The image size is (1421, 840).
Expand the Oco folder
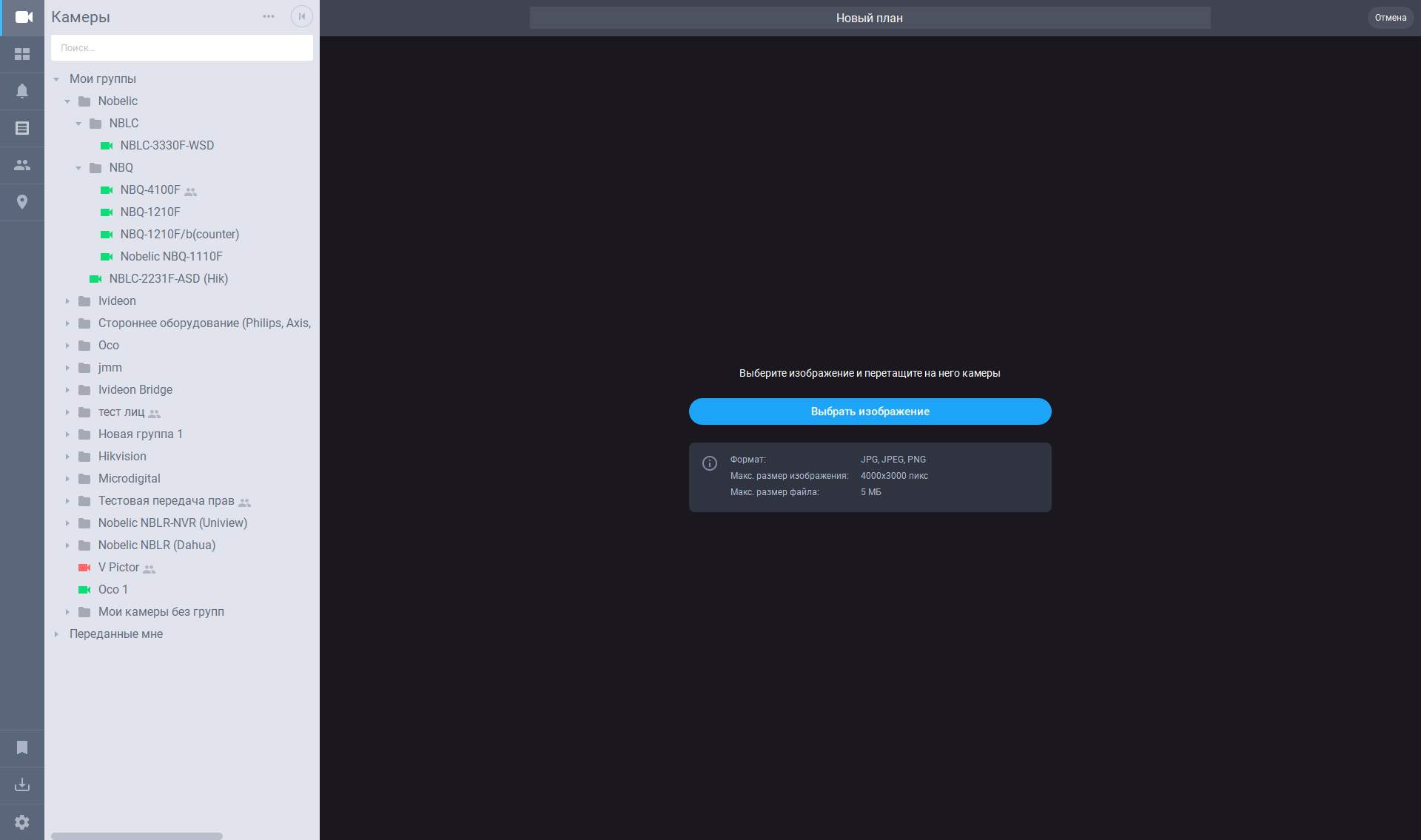[x=67, y=346]
